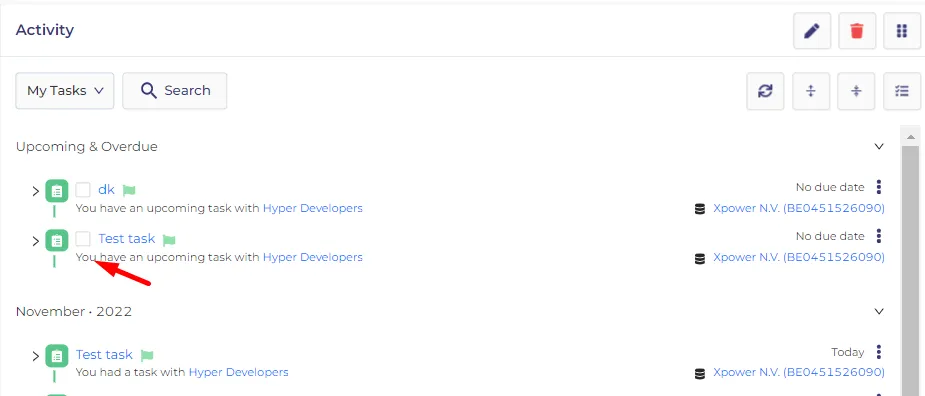Screen dimensions: 925x396
Task: Click the green flag next to dk
Action: click(129, 190)
